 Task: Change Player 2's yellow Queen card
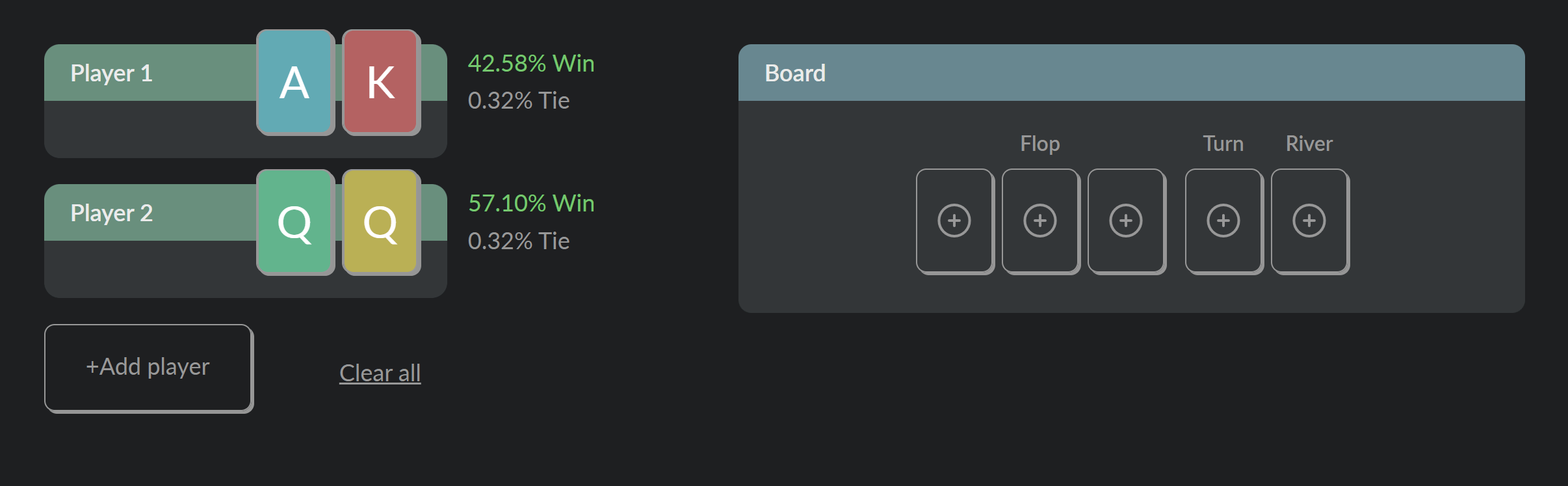(x=381, y=222)
